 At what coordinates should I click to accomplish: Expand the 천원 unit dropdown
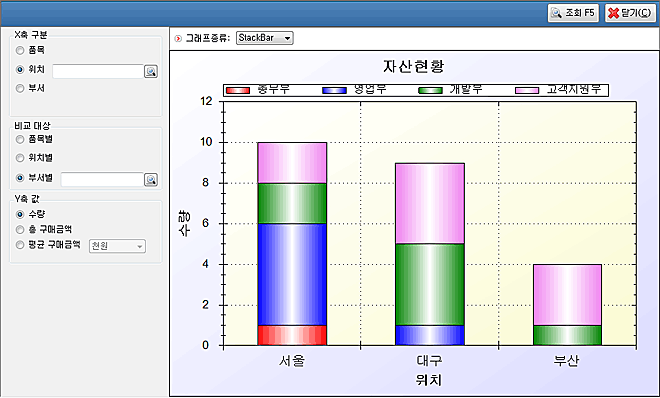tap(117, 246)
